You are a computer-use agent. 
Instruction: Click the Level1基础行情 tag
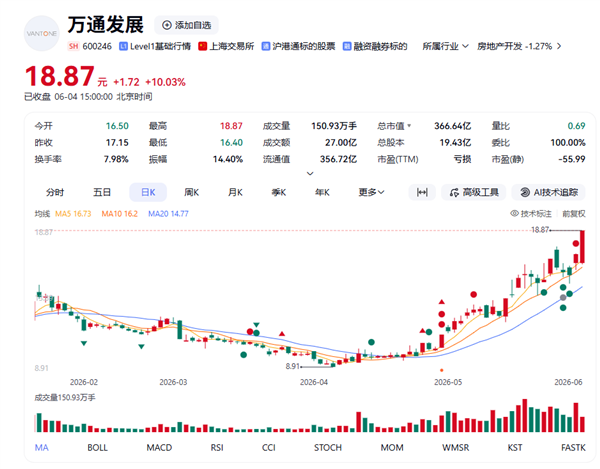click(x=155, y=46)
